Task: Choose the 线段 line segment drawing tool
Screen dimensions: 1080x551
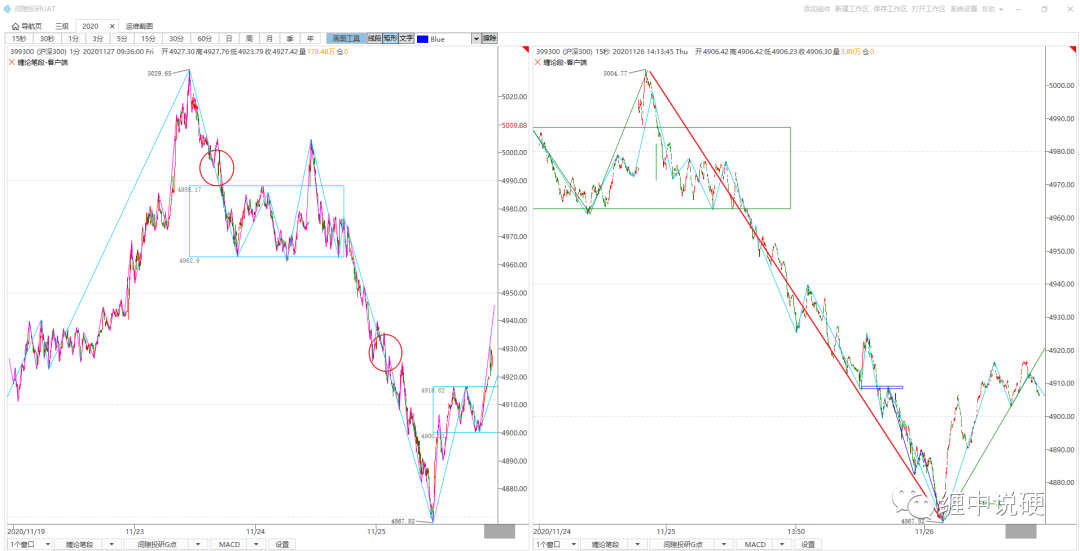Action: 374,39
